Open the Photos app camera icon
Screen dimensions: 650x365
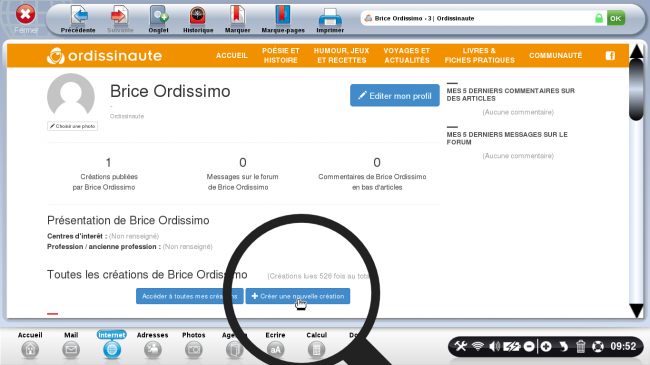pyautogui.click(x=194, y=350)
